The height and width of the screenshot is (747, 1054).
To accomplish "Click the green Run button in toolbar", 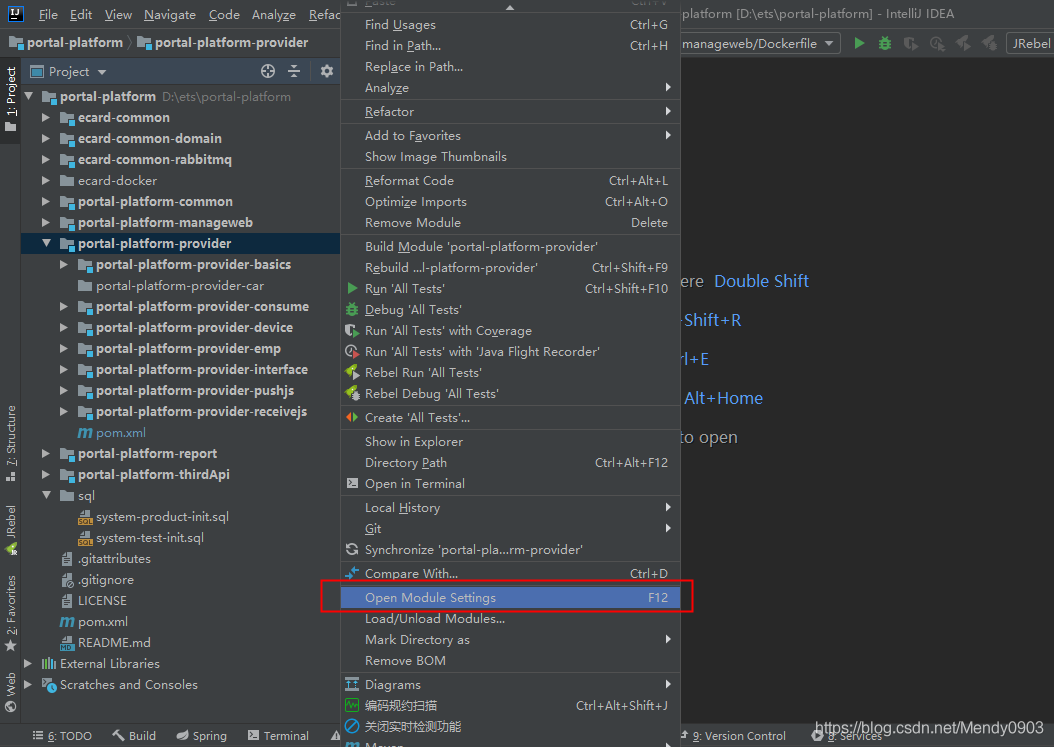I will [859, 44].
